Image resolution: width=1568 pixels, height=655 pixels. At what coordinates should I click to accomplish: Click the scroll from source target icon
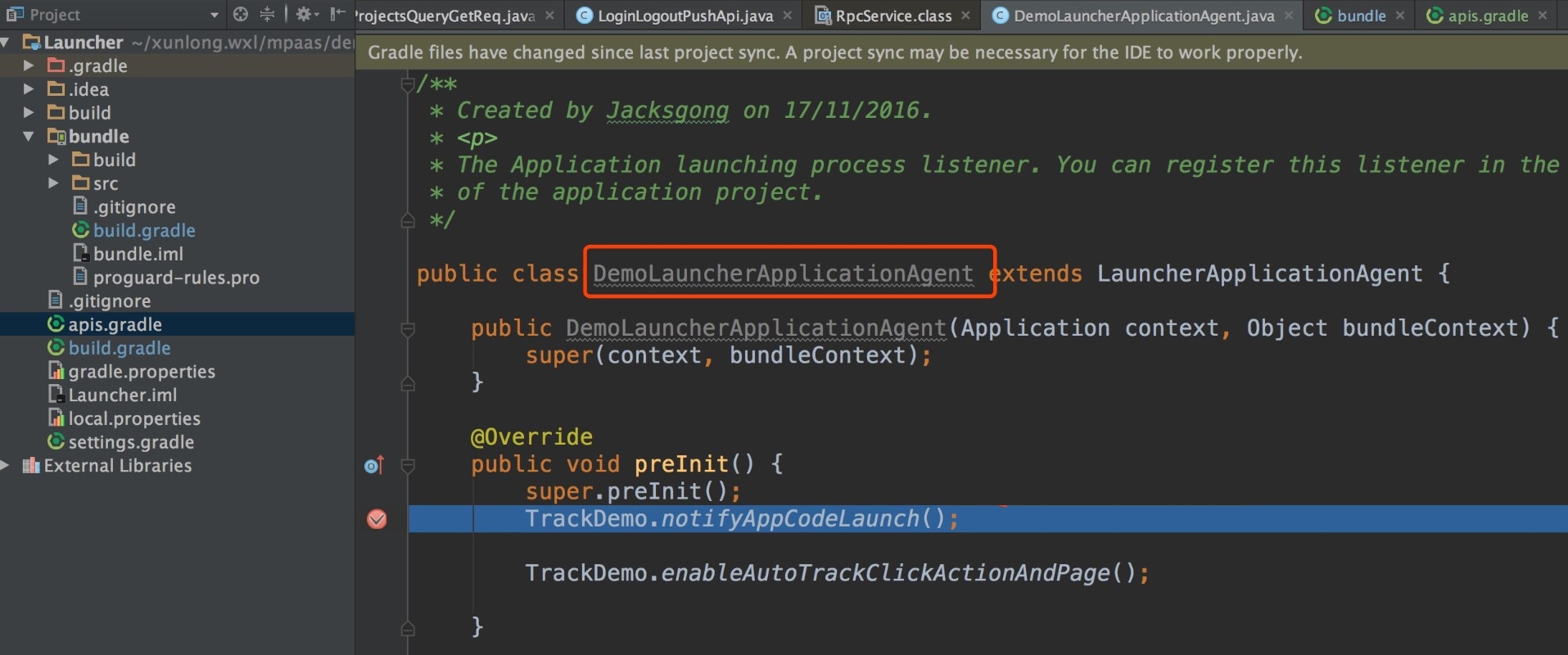coord(240,14)
